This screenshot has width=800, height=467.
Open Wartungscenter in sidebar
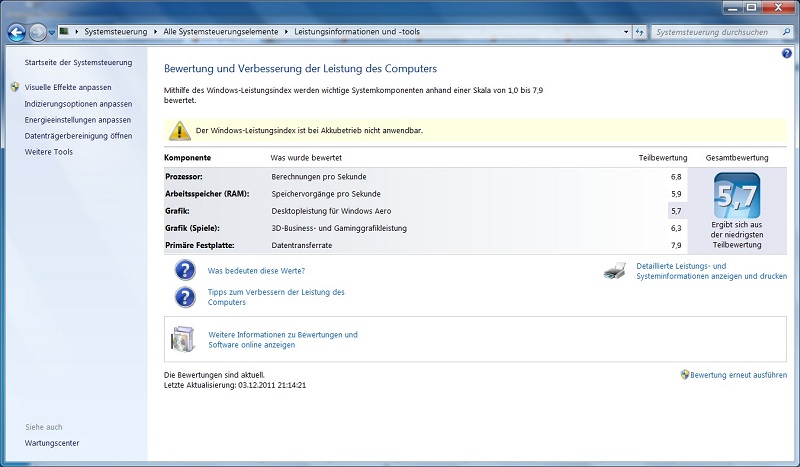52,443
